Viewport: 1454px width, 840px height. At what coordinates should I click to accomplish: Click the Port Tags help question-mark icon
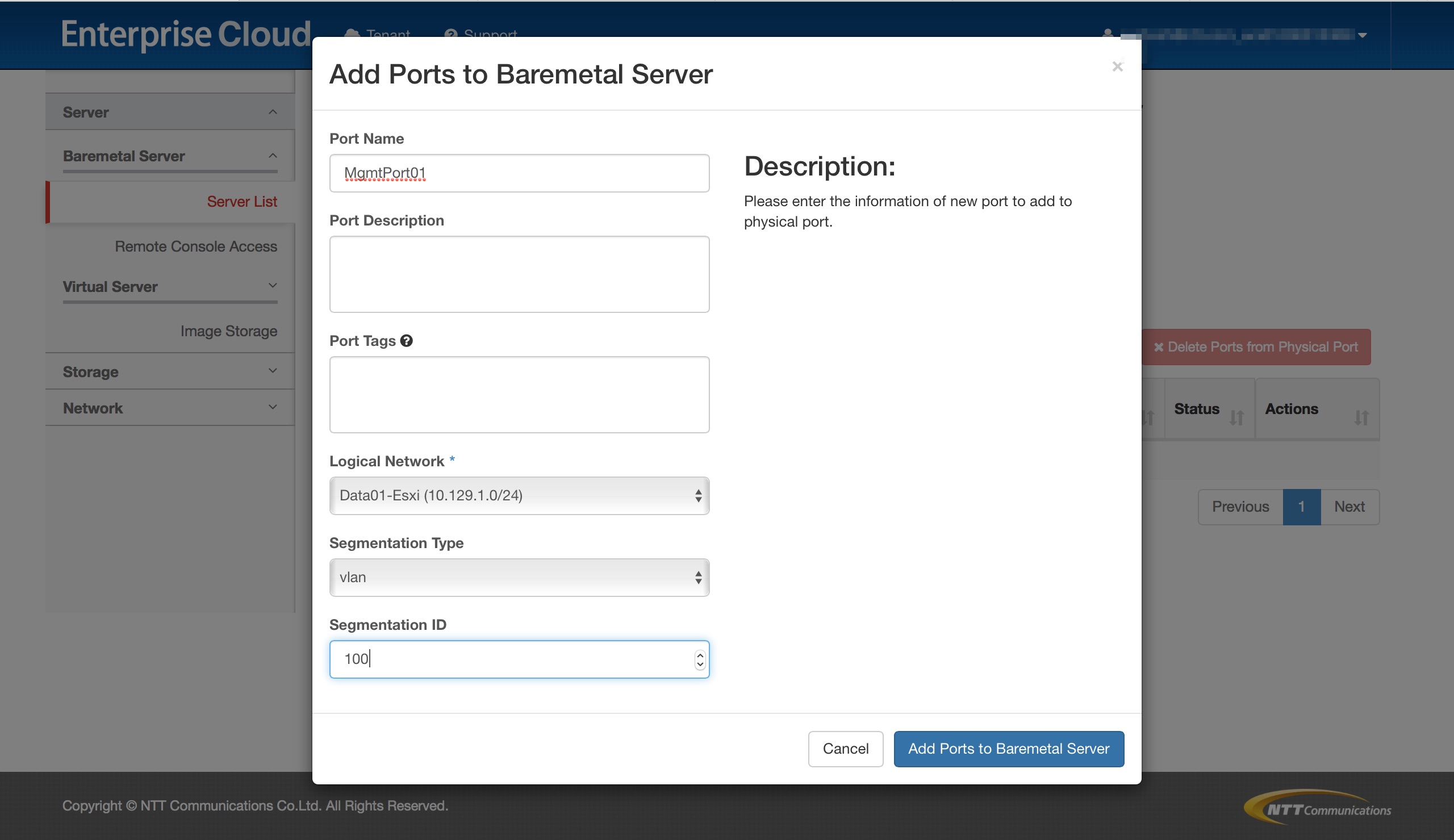[407, 341]
